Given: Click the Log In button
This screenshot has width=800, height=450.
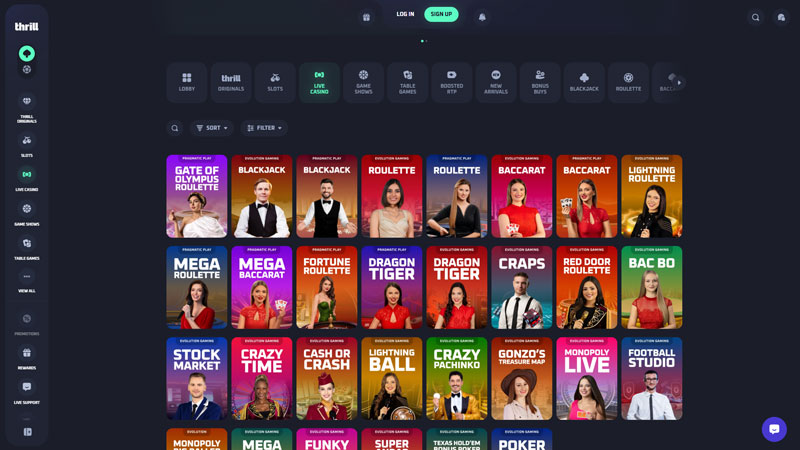Looking at the screenshot, I should click(x=405, y=14).
